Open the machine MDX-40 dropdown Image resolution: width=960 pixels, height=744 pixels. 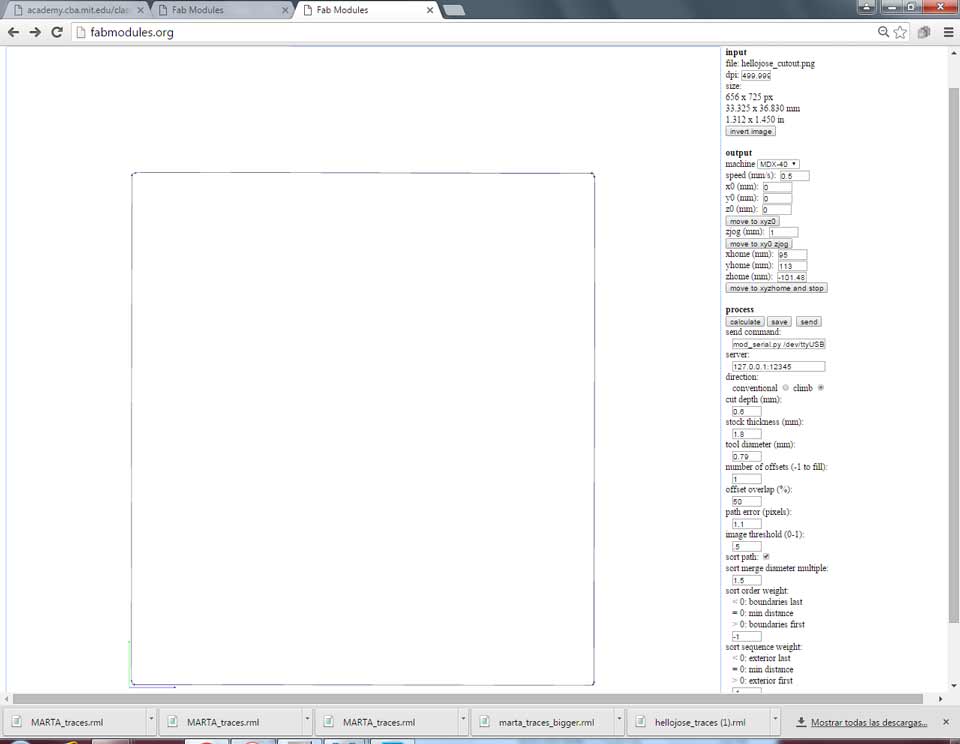[x=778, y=164]
